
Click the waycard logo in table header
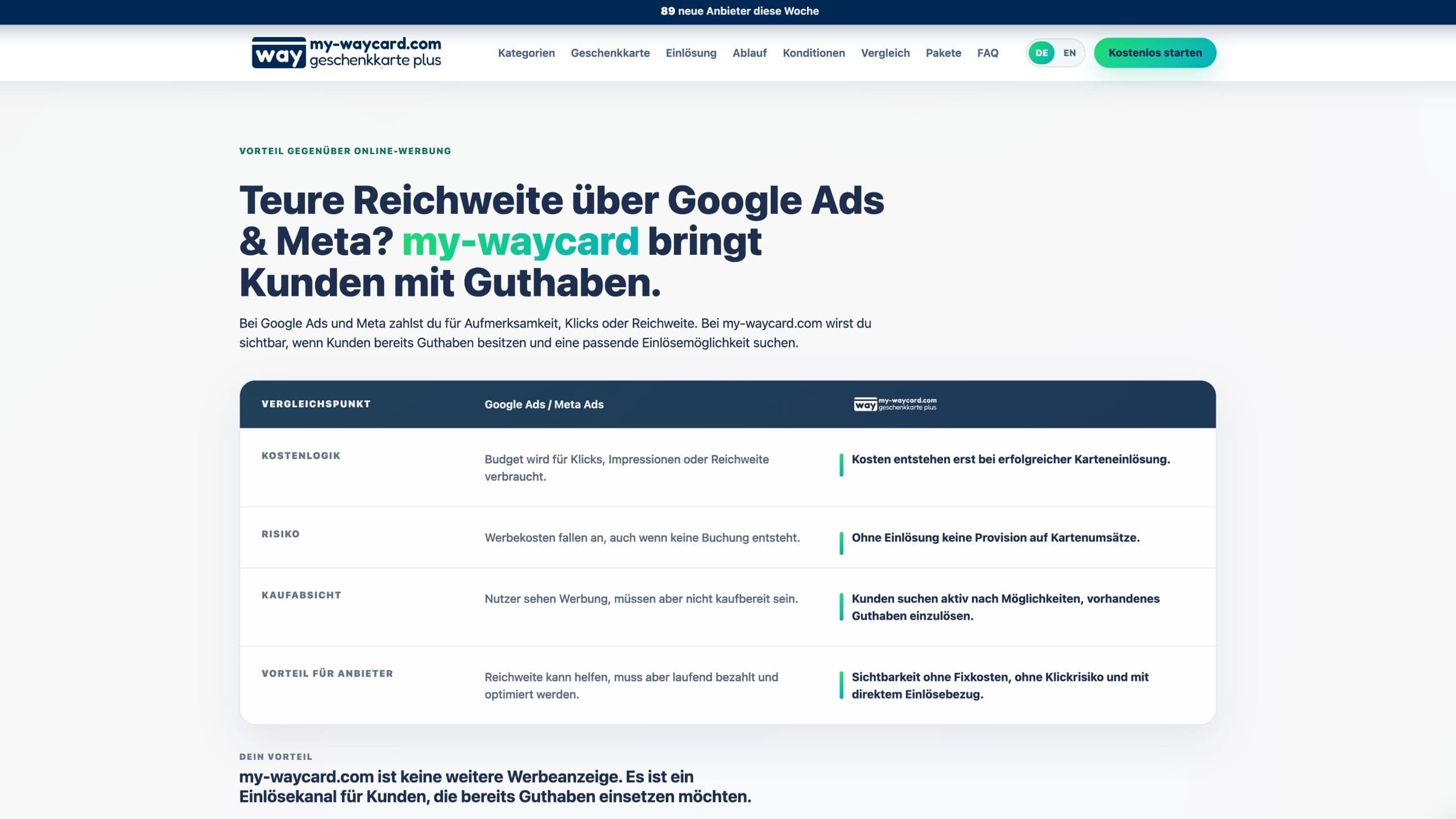[895, 404]
